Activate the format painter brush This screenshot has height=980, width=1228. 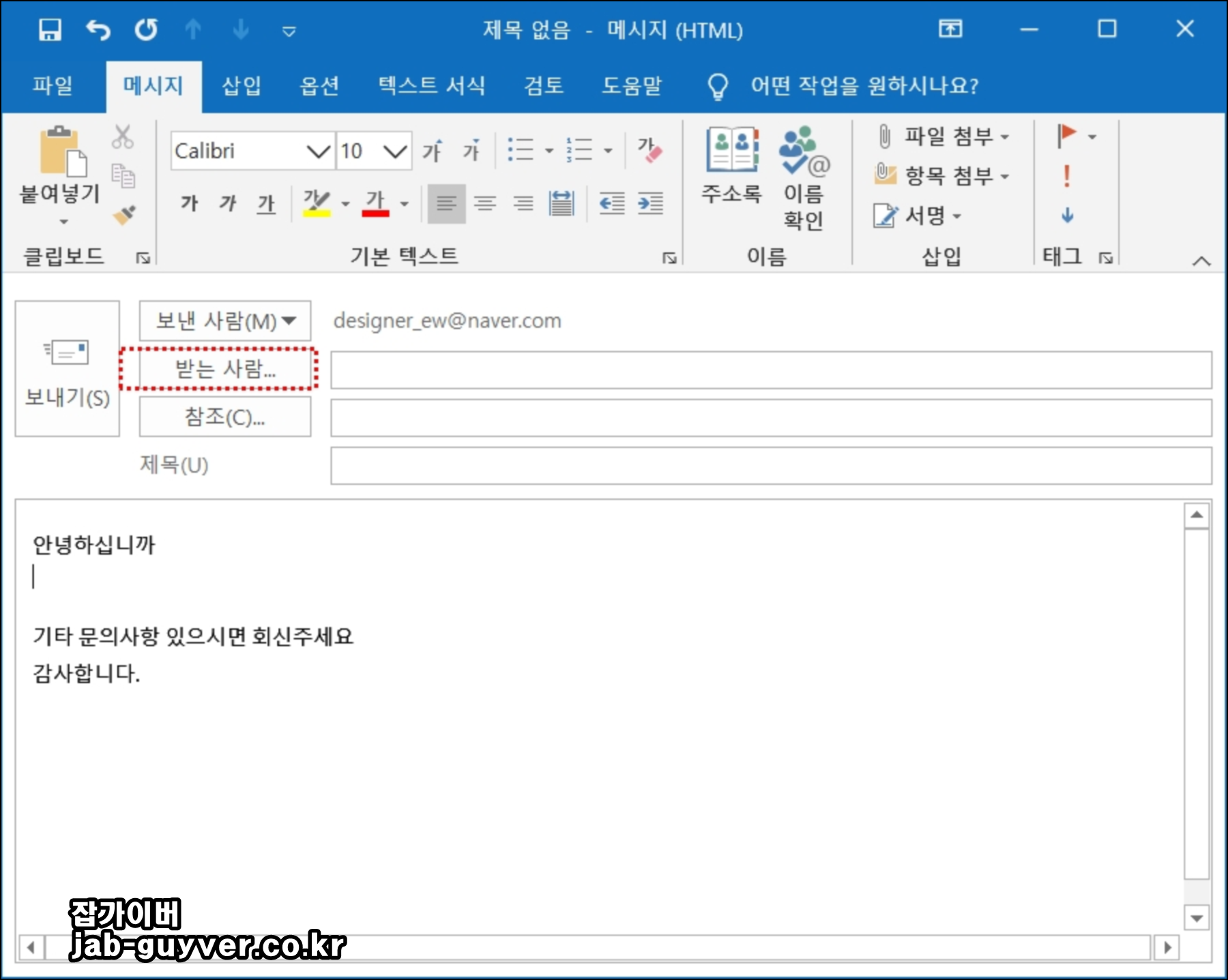124,214
